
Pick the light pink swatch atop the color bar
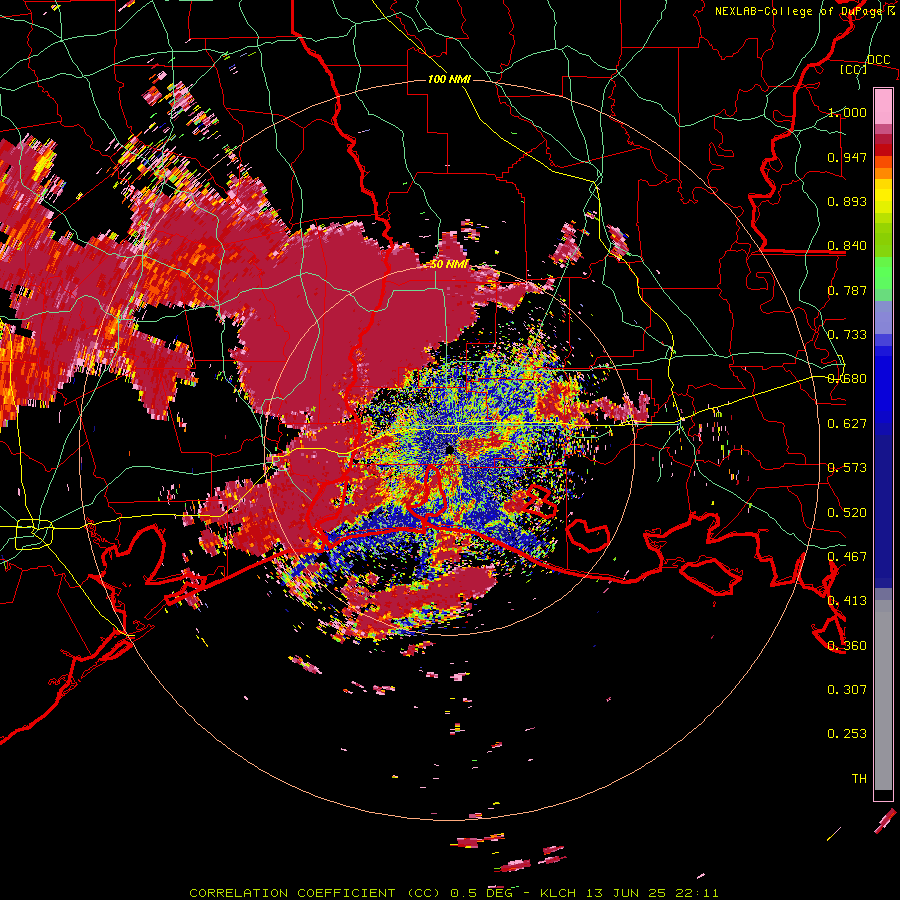[883, 106]
